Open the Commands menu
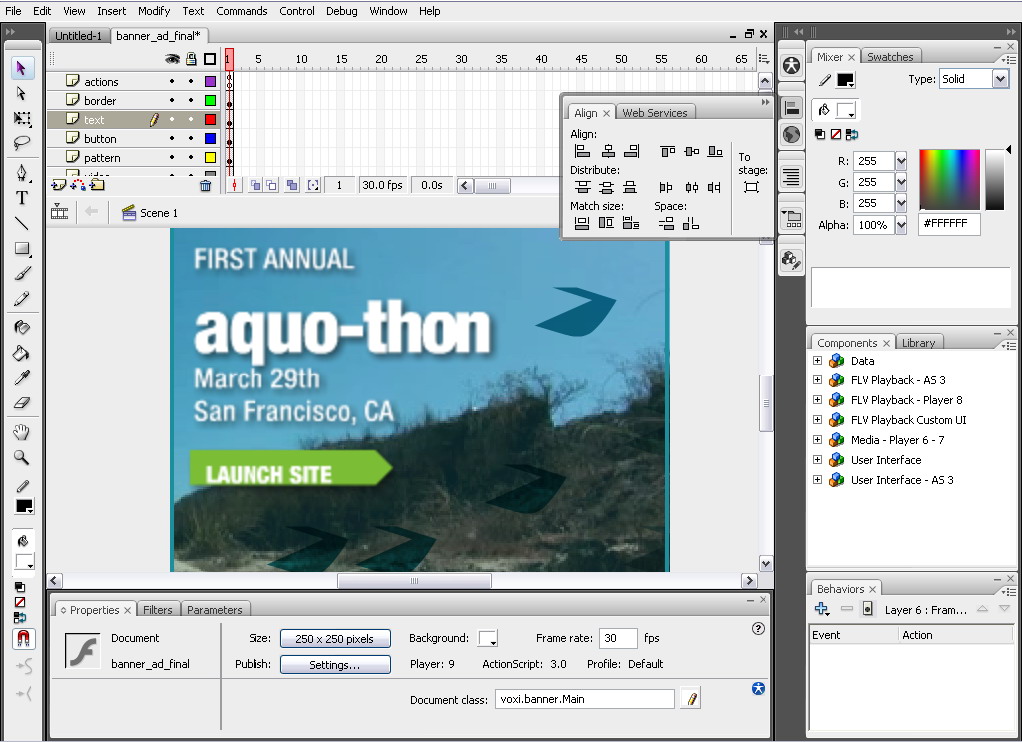 [x=242, y=11]
